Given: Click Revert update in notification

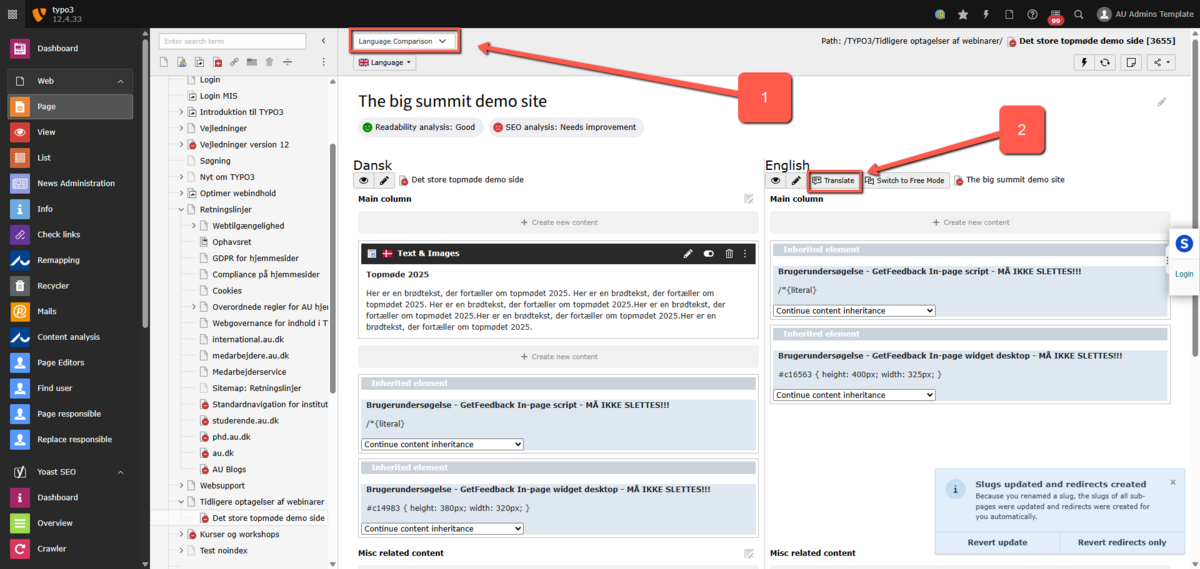Looking at the screenshot, I should [x=997, y=542].
